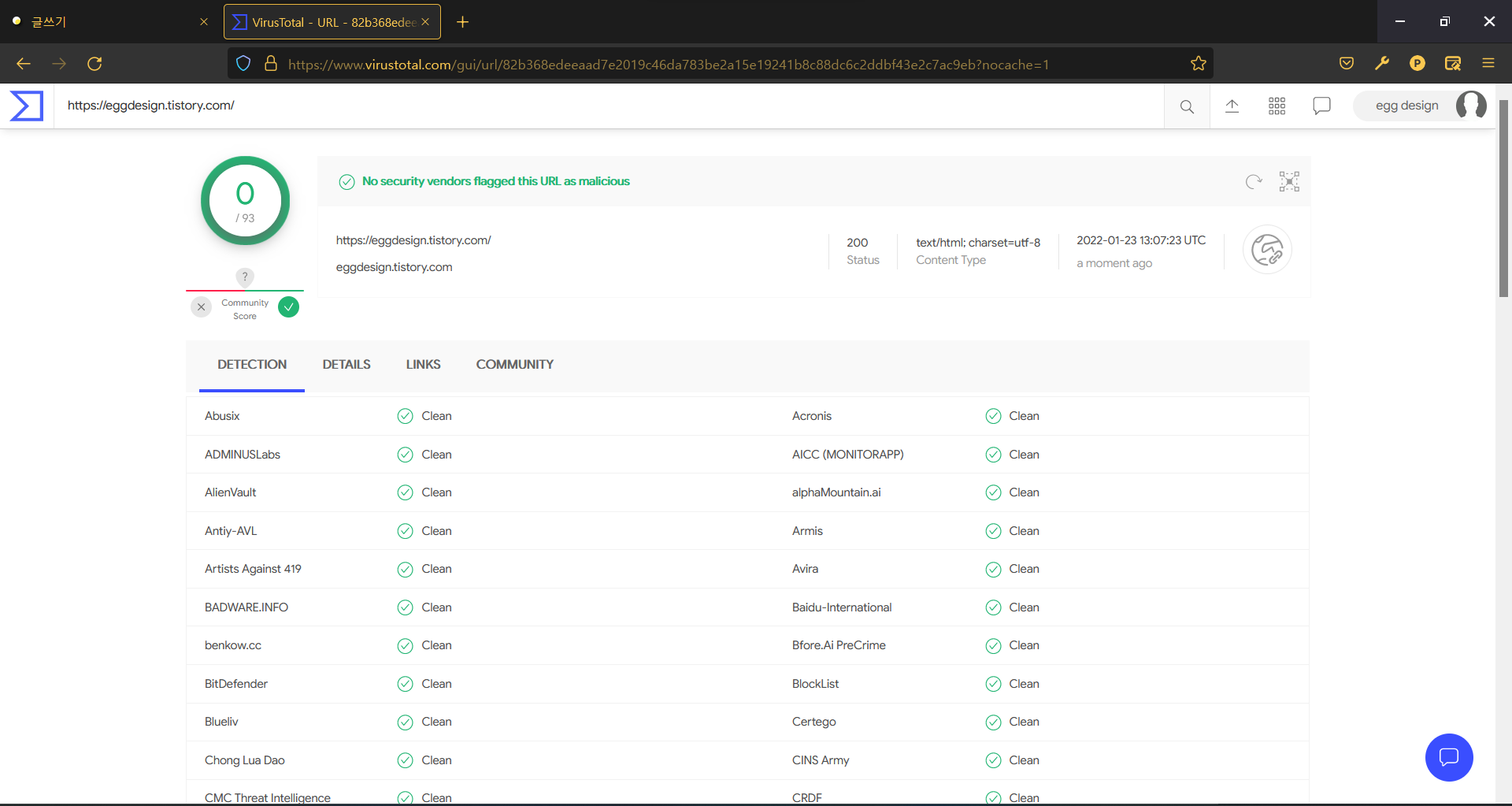Screen dimensions: 1512x806
Task: Click the tracking protection shield icon
Action: point(243,64)
